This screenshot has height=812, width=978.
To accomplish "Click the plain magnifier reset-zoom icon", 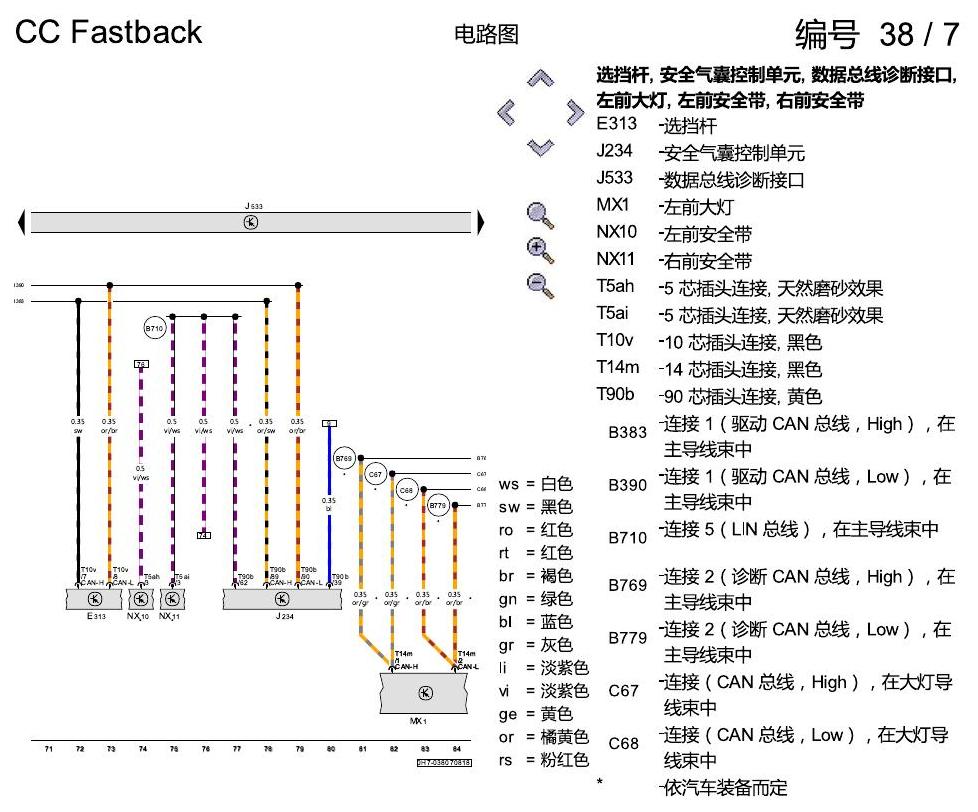I will click(x=540, y=216).
